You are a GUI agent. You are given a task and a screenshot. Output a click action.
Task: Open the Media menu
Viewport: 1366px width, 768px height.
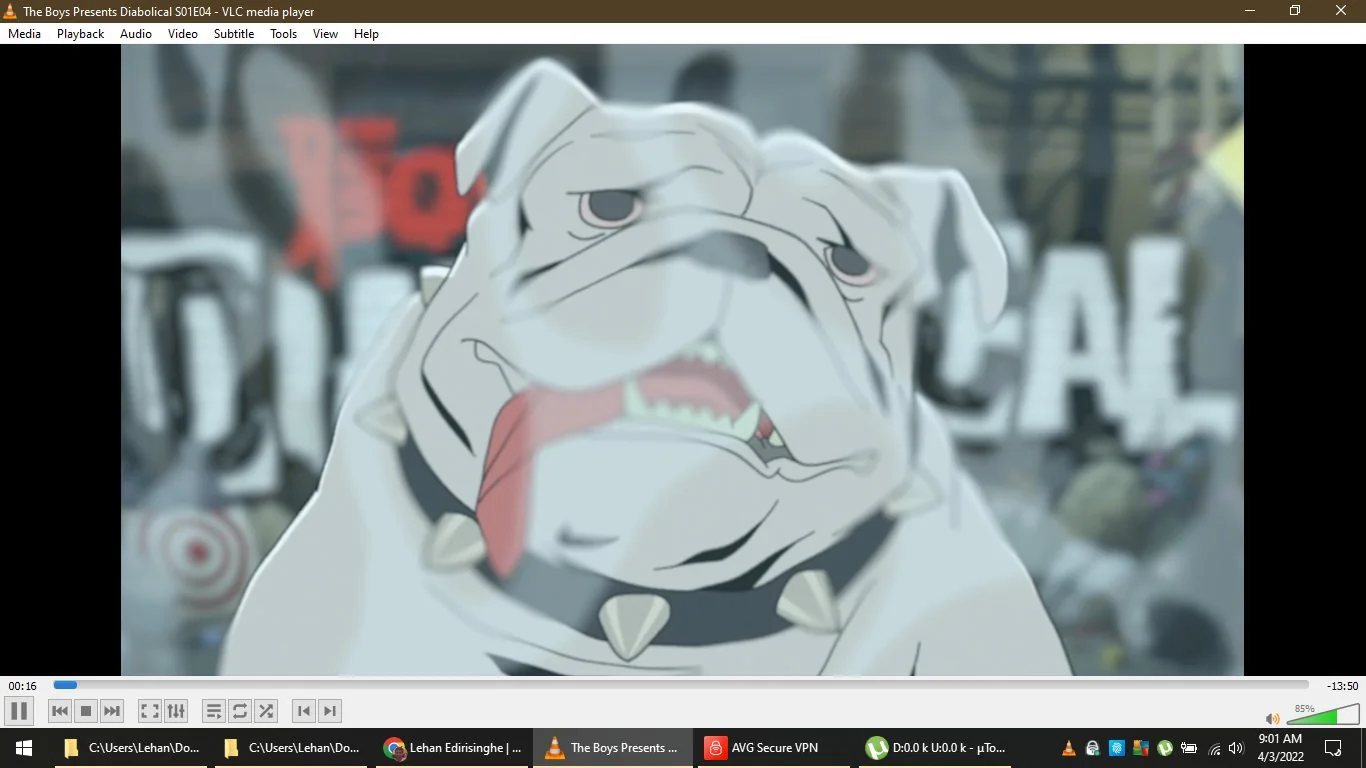pos(25,33)
